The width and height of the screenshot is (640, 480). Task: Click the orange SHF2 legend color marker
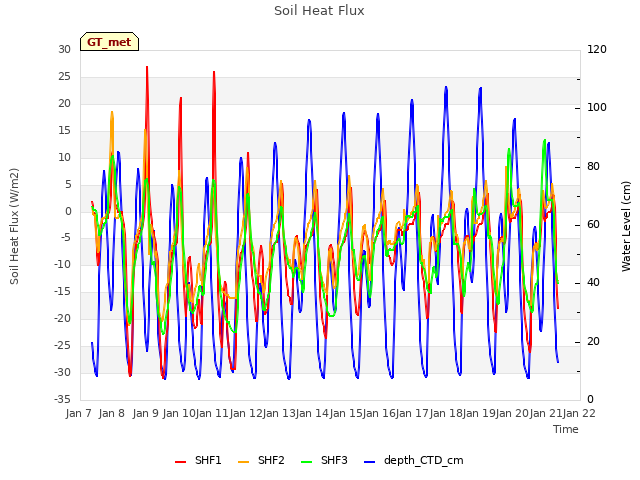[243, 462]
